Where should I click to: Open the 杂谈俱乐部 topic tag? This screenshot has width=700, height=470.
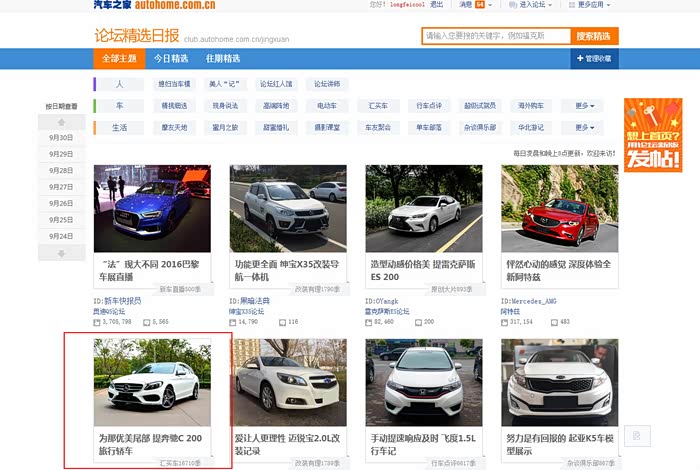(x=480, y=128)
